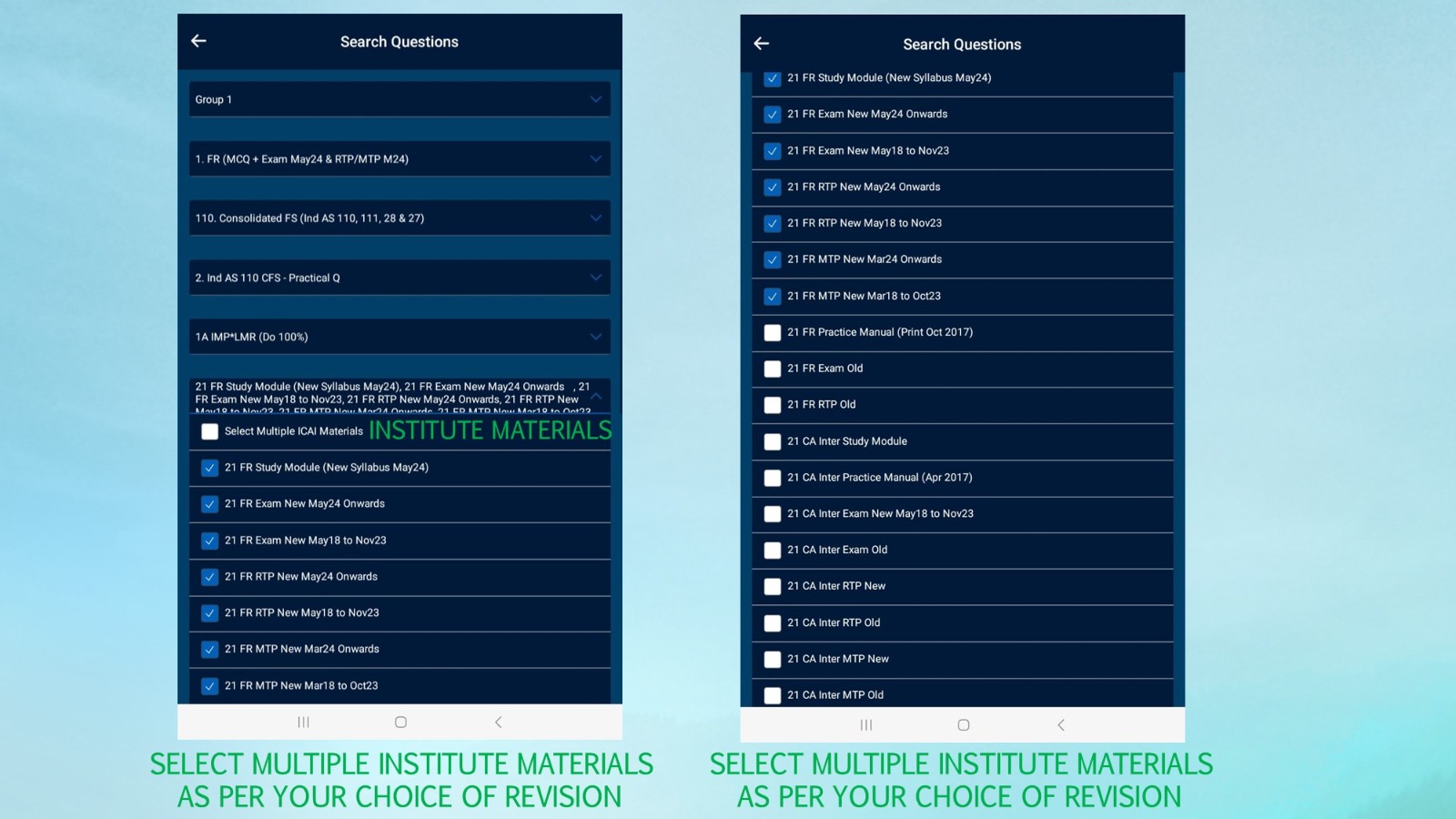1456x819 pixels.
Task: Click '21 FR RTP New May24 Onwards' text, left screen
Action: click(301, 577)
